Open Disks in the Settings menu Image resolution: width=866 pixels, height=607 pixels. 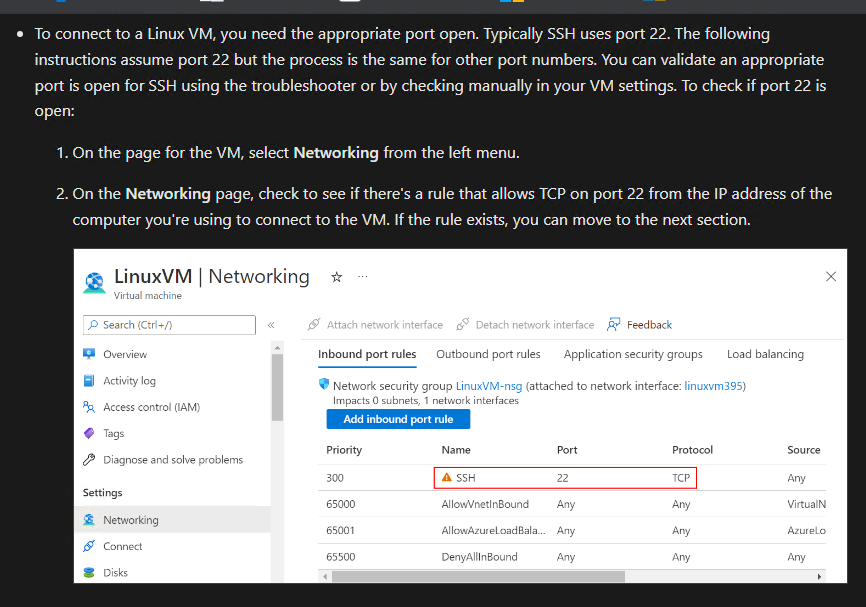pyautogui.click(x=105, y=573)
